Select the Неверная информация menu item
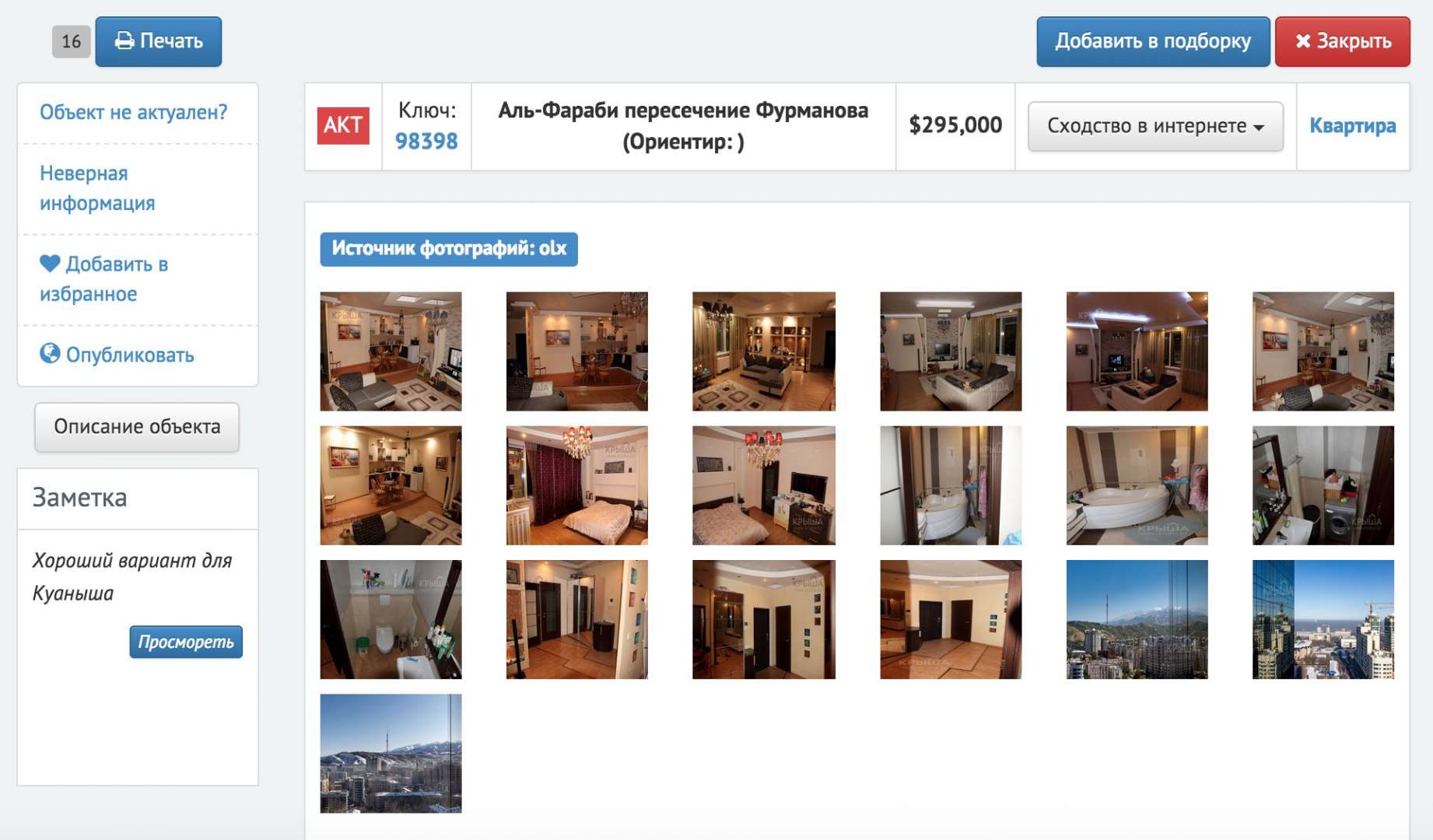The image size is (1433, 840). [97, 188]
